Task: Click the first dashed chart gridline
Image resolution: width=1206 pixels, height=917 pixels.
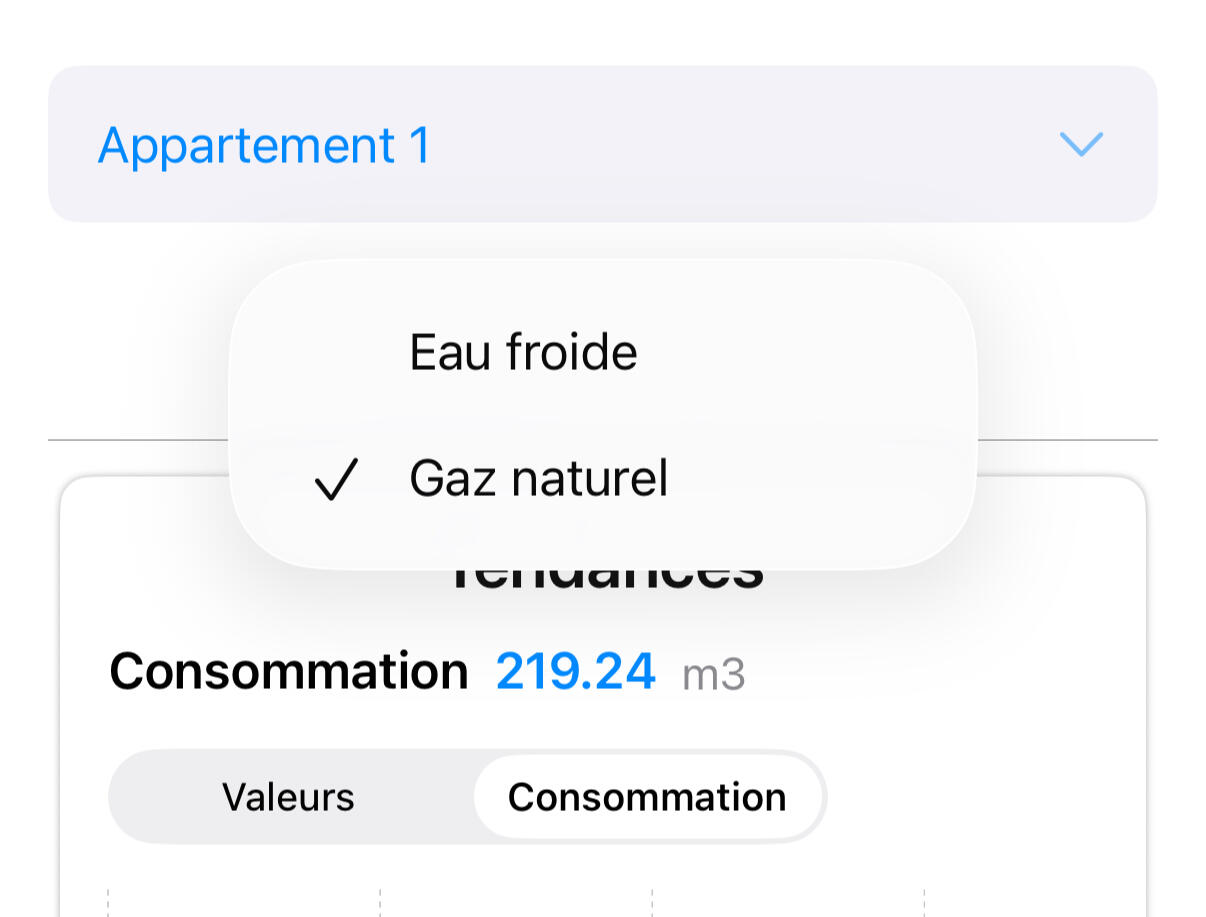Action: pyautogui.click(x=108, y=902)
